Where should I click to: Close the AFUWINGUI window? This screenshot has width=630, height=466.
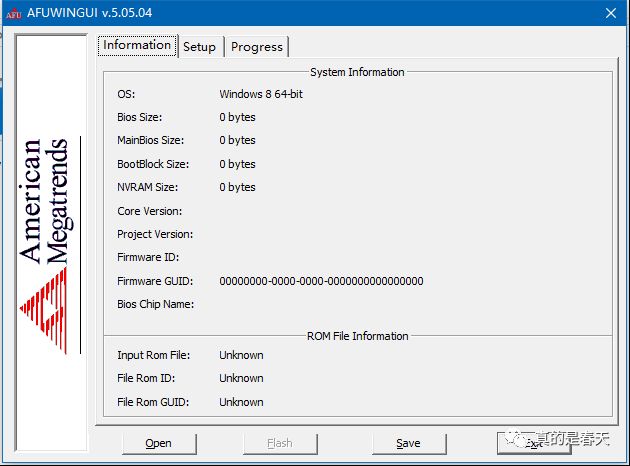tap(611, 13)
